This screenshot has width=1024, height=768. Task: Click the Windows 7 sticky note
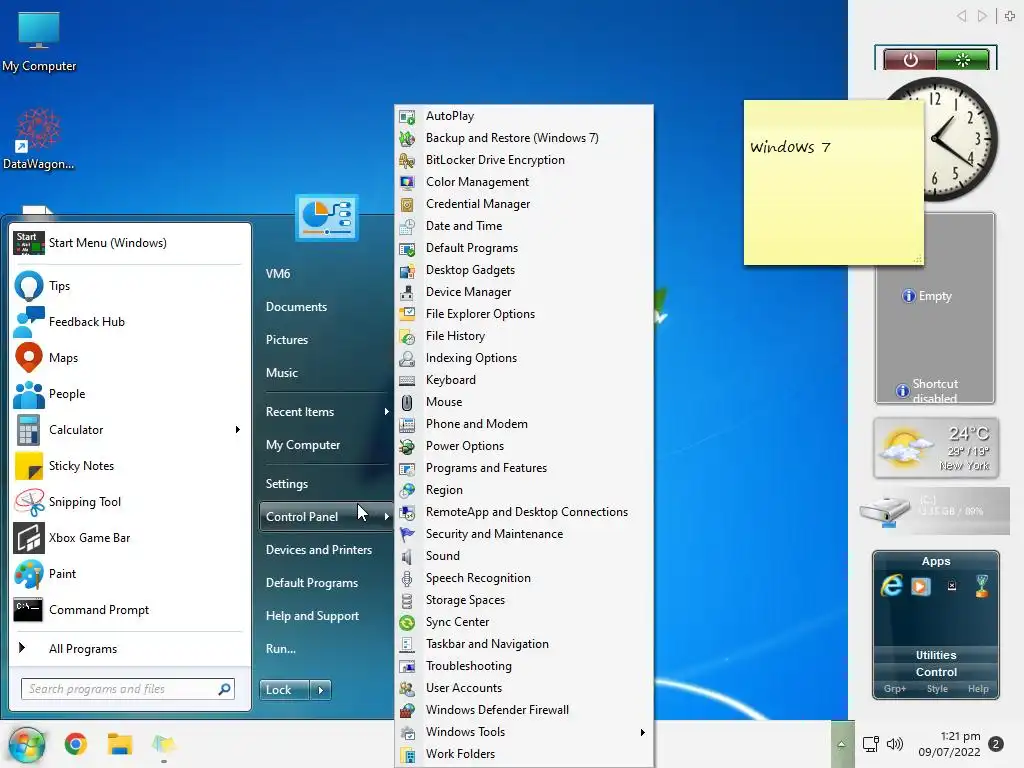point(833,182)
